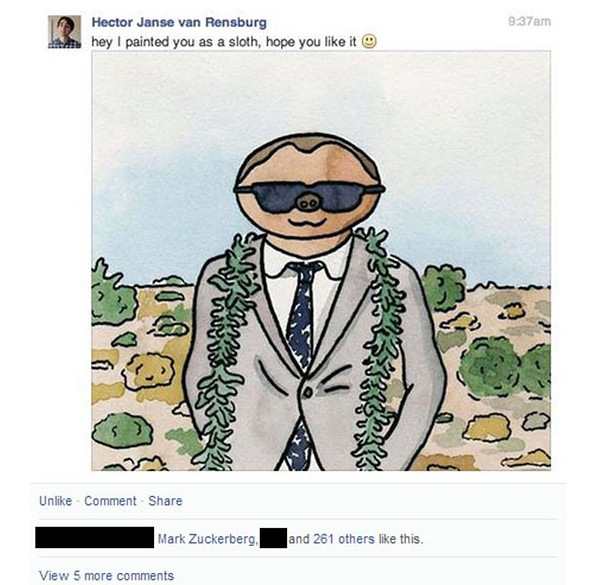Click the smiley emoji in the caption
The width and height of the screenshot is (600, 585).
click(x=369, y=42)
